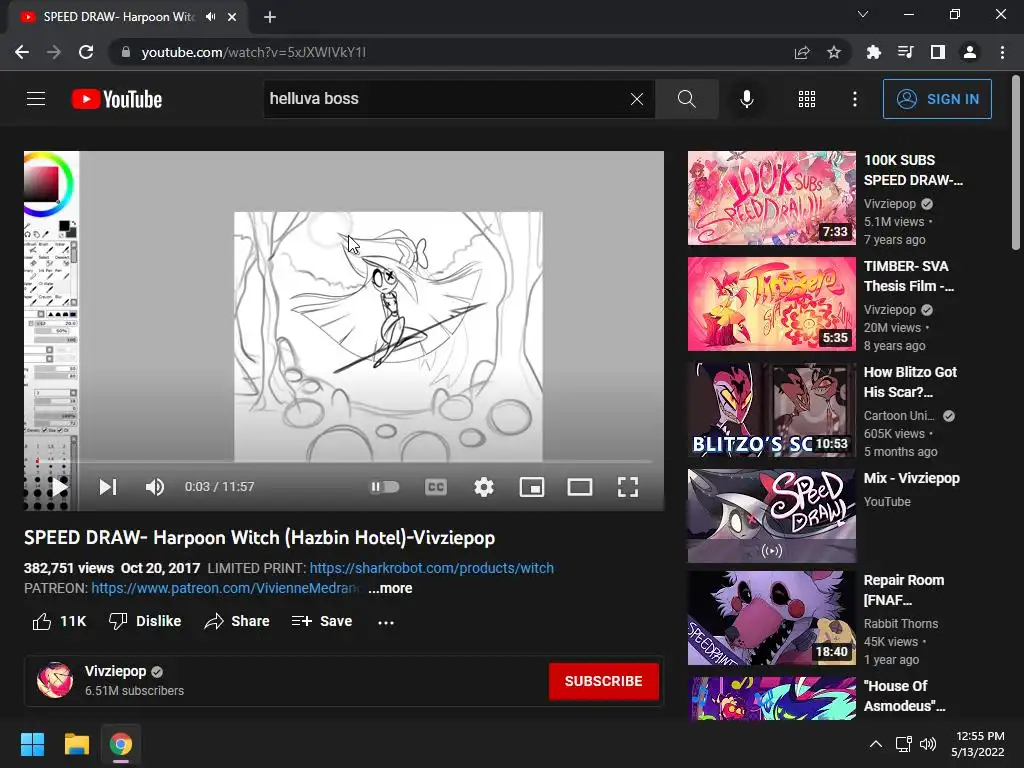
Task: Skip to next video
Action: coord(108,487)
